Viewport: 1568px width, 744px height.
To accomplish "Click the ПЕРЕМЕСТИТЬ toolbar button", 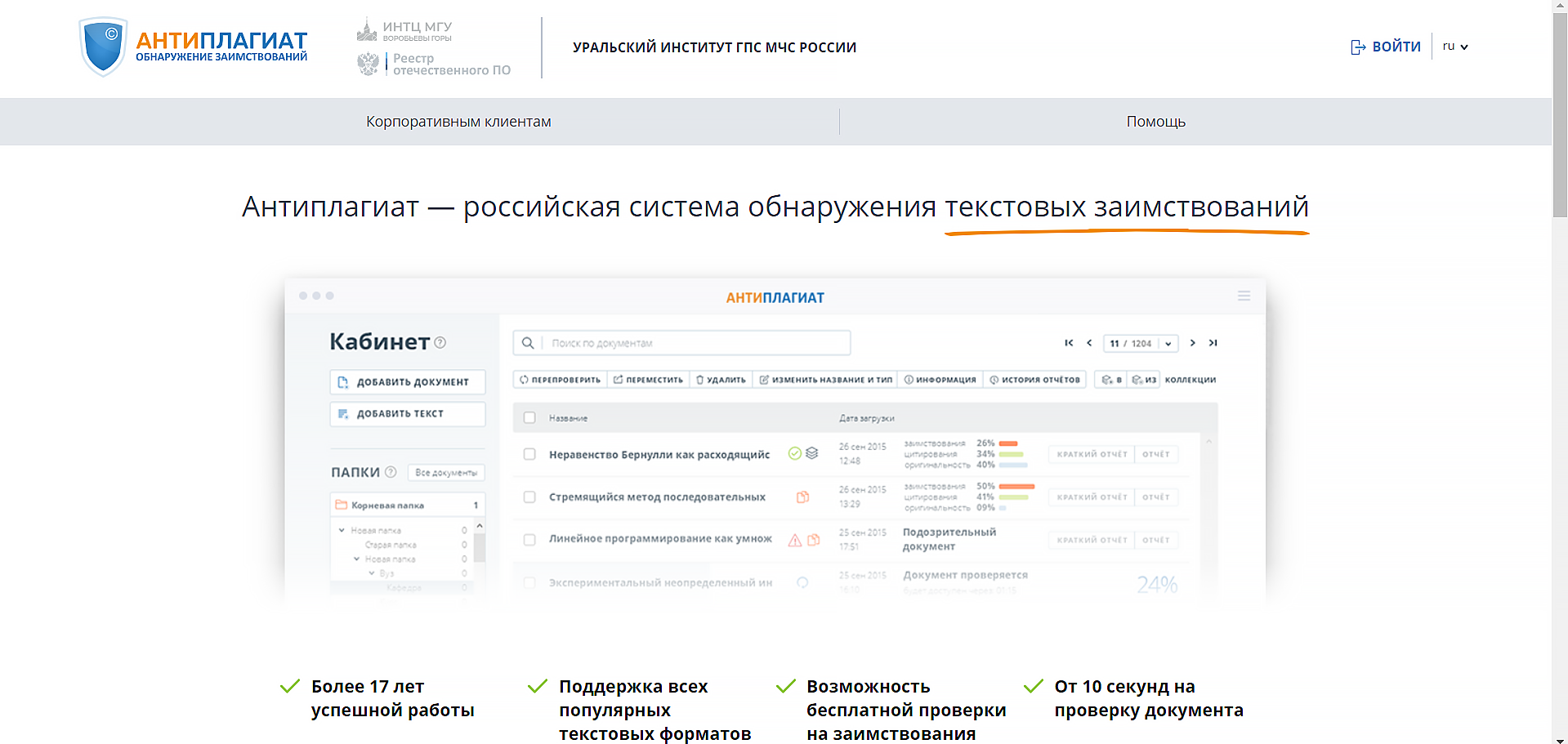I will pyautogui.click(x=648, y=380).
